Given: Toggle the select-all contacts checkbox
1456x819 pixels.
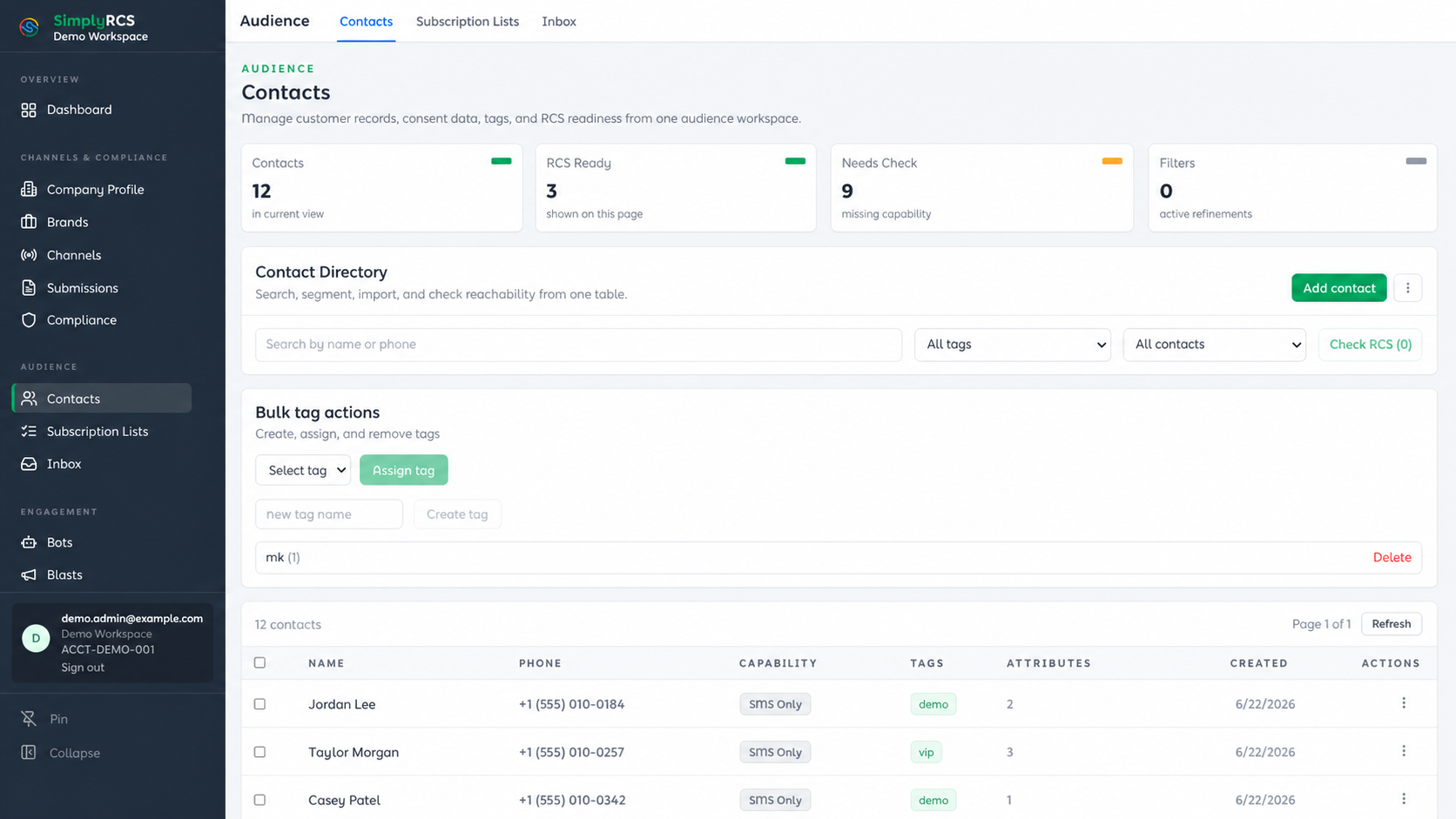Looking at the screenshot, I should click(x=260, y=662).
